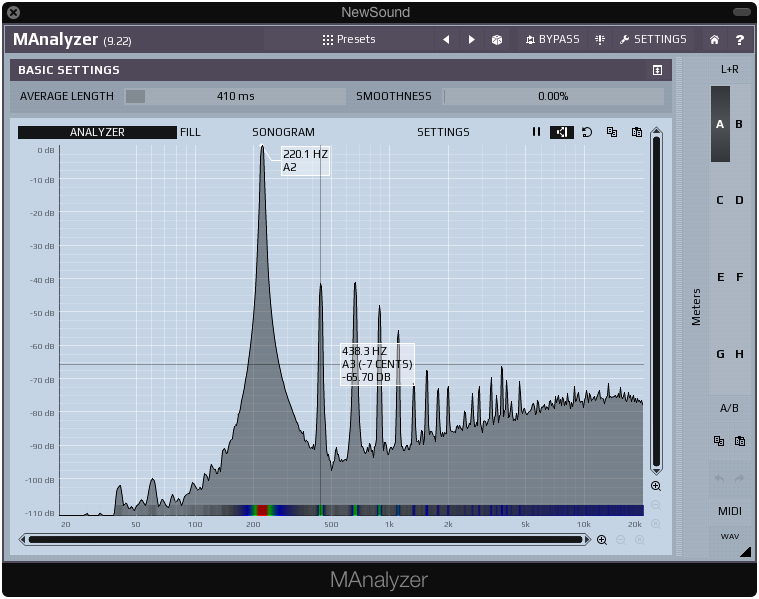The height and width of the screenshot is (599, 759).
Task: Open MIDI settings button
Action: [x=729, y=511]
